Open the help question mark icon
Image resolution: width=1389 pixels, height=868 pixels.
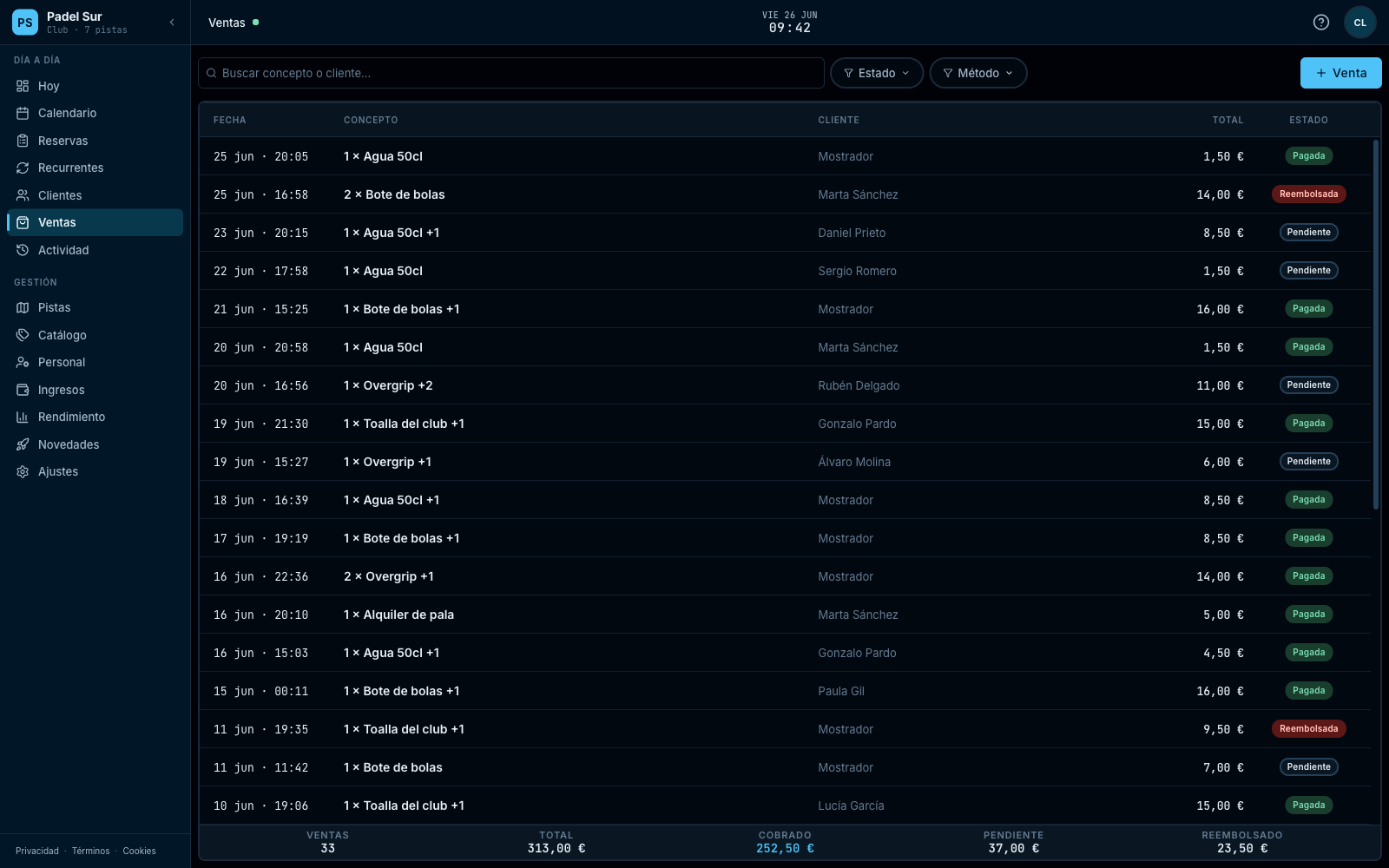(x=1321, y=23)
